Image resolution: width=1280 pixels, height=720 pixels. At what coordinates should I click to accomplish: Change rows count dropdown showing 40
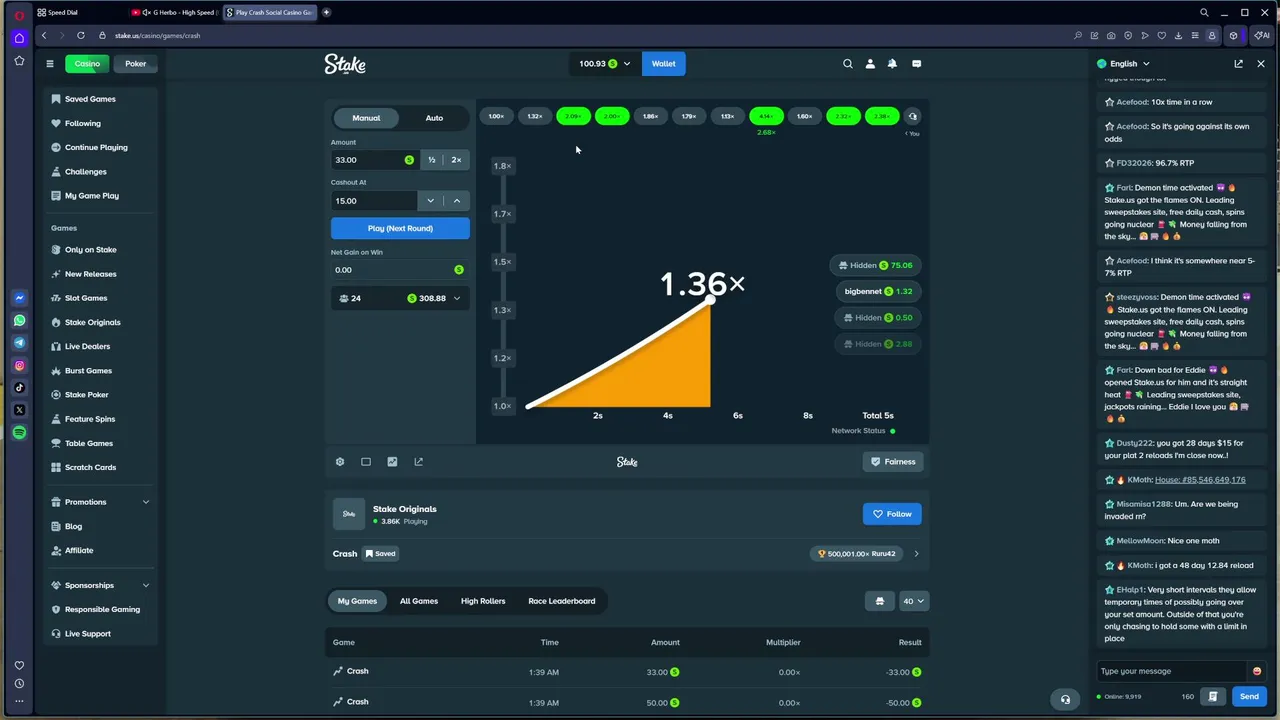(914, 601)
